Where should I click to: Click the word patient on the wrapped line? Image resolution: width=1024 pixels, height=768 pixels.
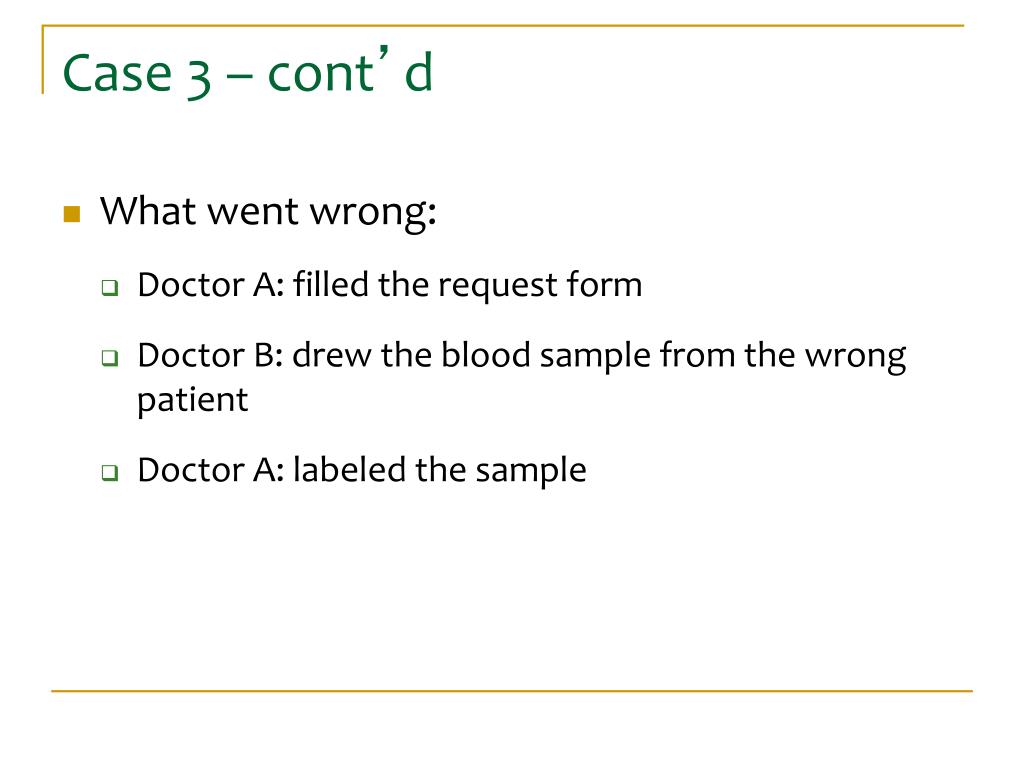coord(193,400)
